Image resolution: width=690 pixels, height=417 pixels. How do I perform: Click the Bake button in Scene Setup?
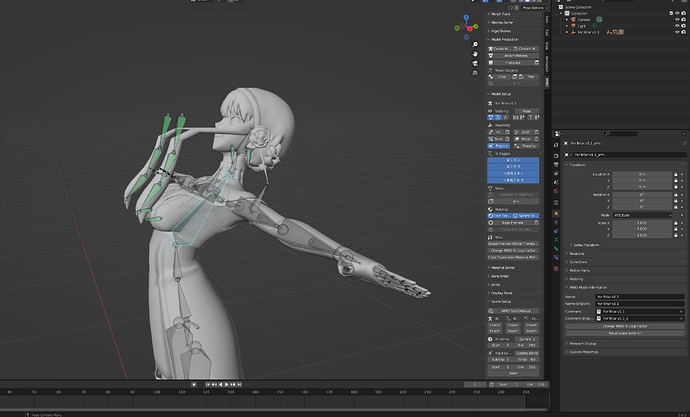coord(513,373)
